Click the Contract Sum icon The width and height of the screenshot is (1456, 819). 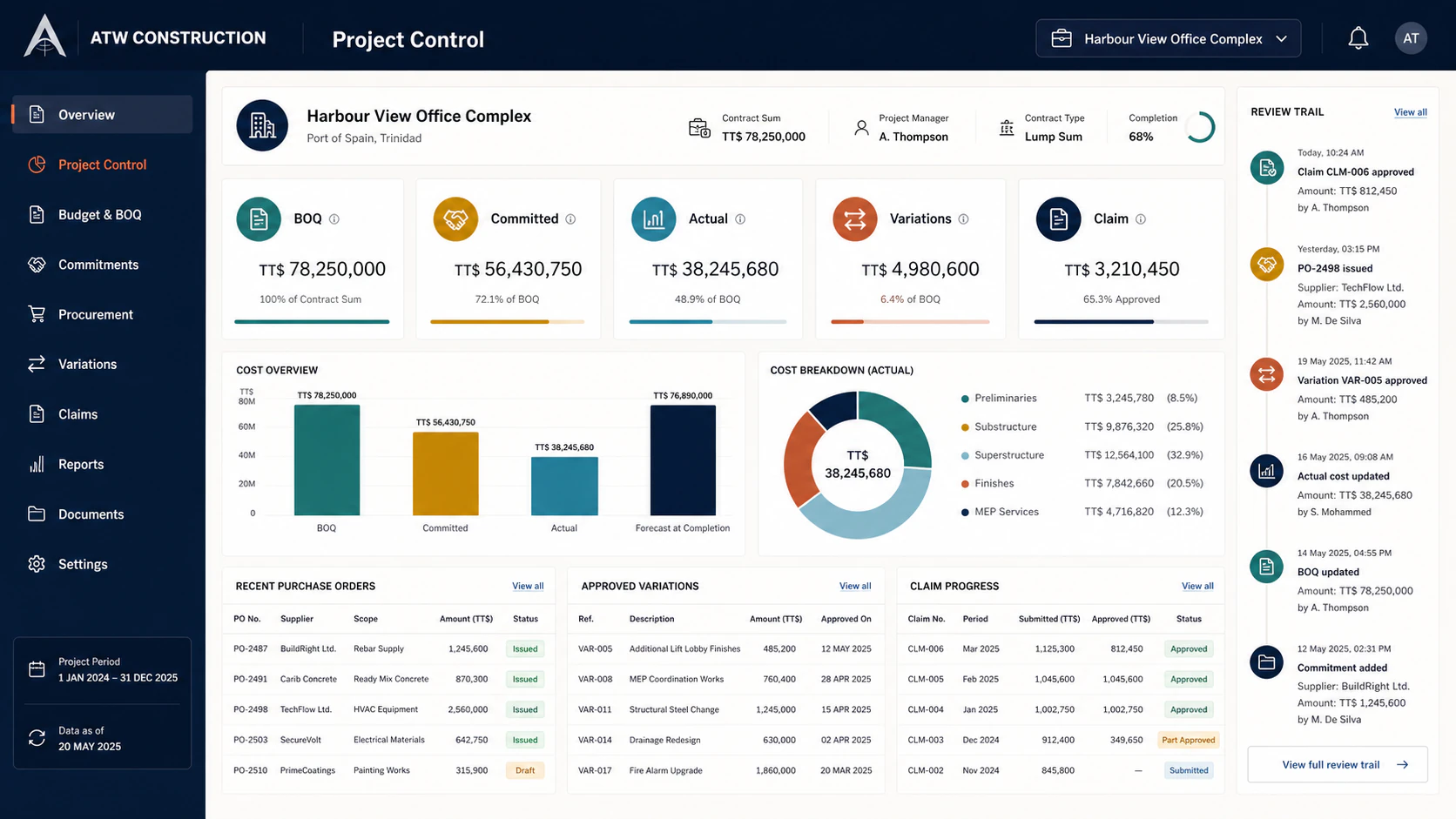pos(699,128)
